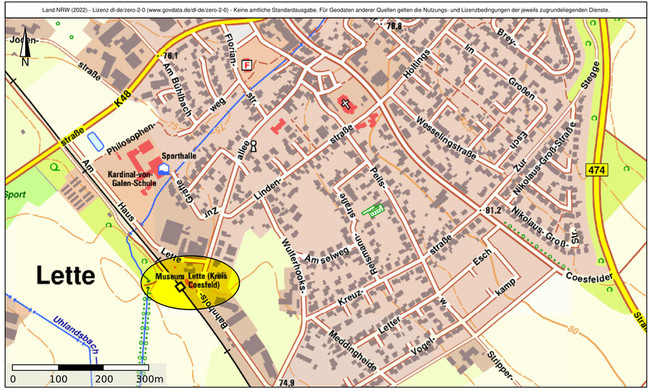Image resolution: width=650 pixels, height=391 pixels.
Task: Select the Museum Lette diamond marker
Action: [x=180, y=287]
